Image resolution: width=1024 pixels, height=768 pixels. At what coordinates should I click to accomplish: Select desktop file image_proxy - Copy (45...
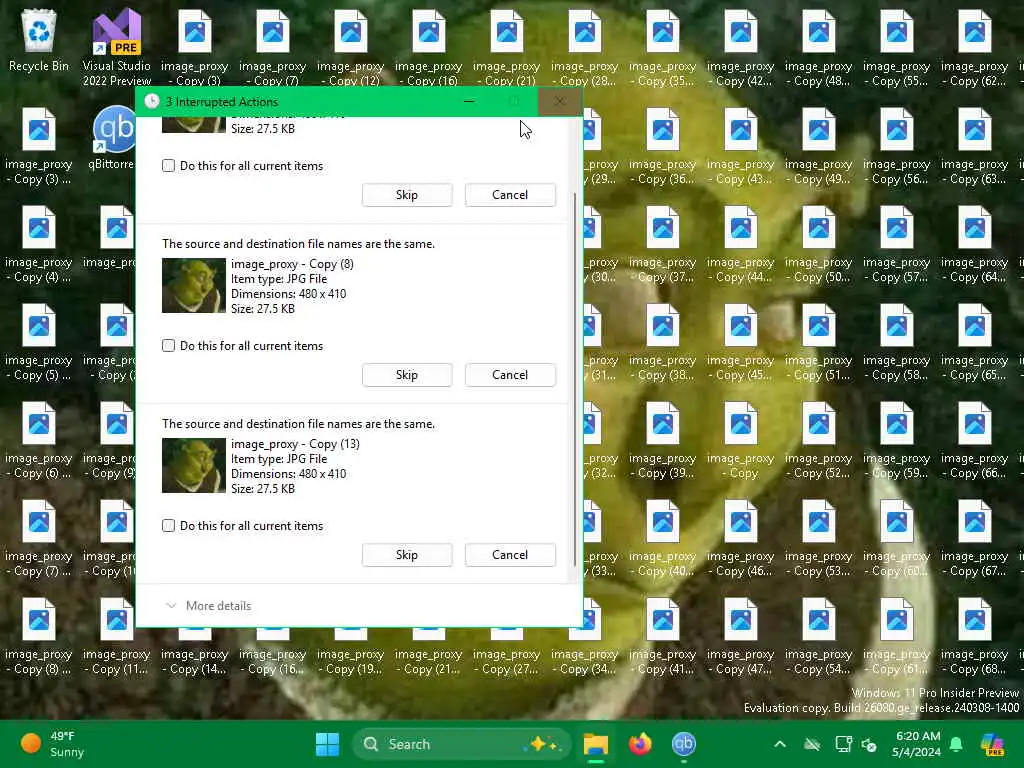741,341
